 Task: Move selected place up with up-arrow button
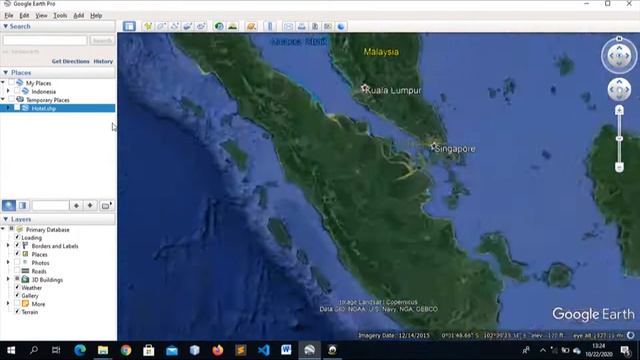pyautogui.click(x=76, y=205)
